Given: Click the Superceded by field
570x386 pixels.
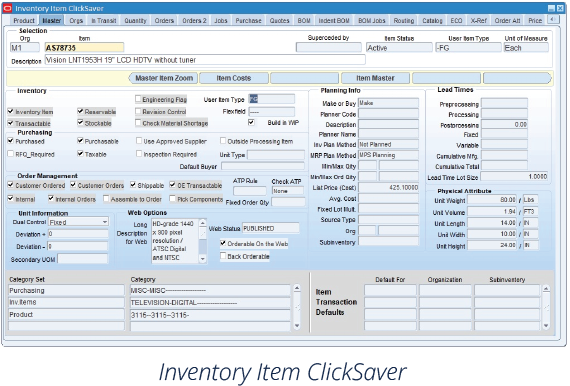Looking at the screenshot, I should 329,48.
